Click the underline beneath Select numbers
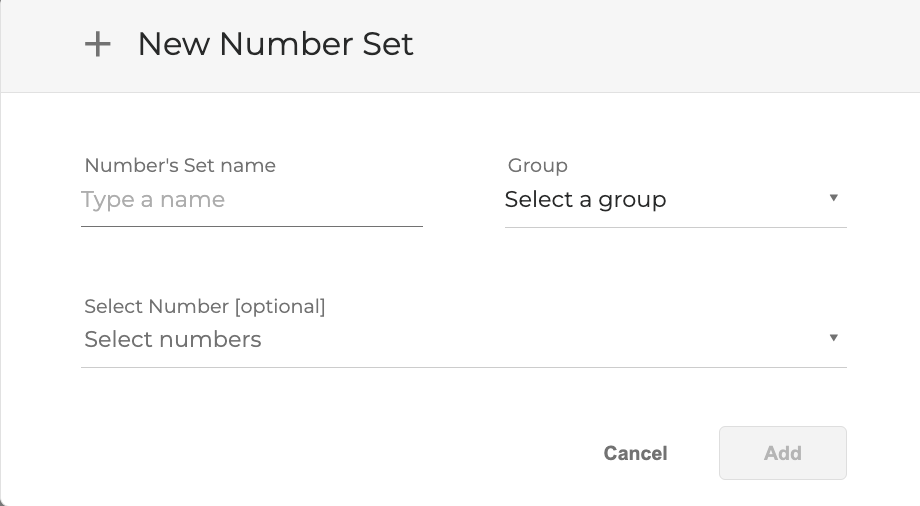Viewport: 920px width, 506px height. pyautogui.click(x=463, y=367)
